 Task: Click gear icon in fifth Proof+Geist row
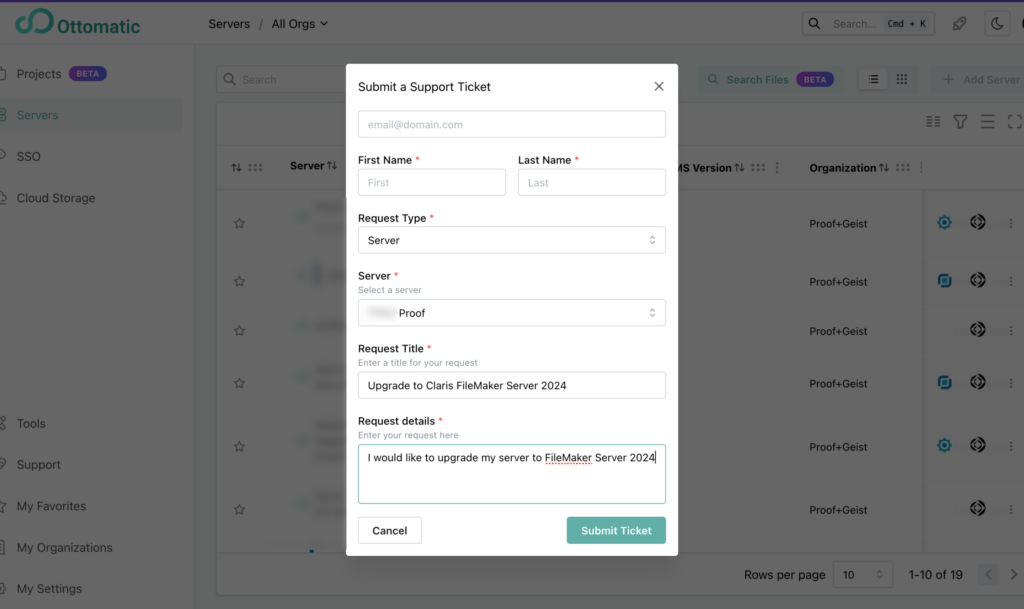[944, 445]
